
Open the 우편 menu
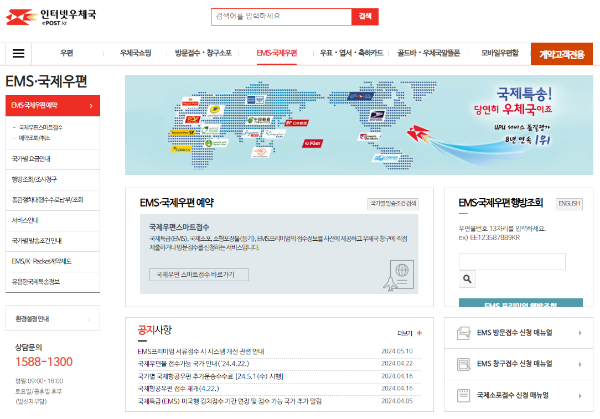(x=67, y=53)
